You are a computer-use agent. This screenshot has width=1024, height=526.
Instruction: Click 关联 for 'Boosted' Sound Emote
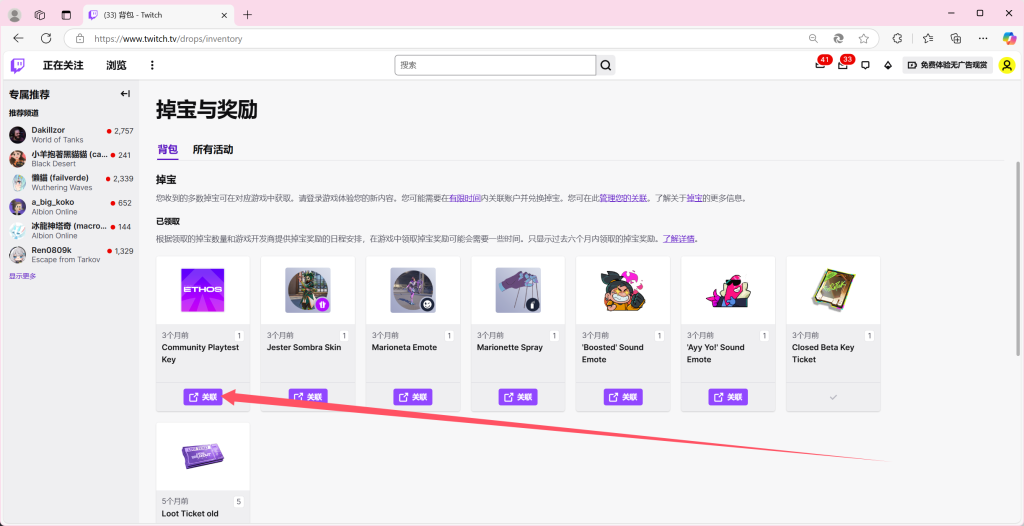click(x=623, y=397)
